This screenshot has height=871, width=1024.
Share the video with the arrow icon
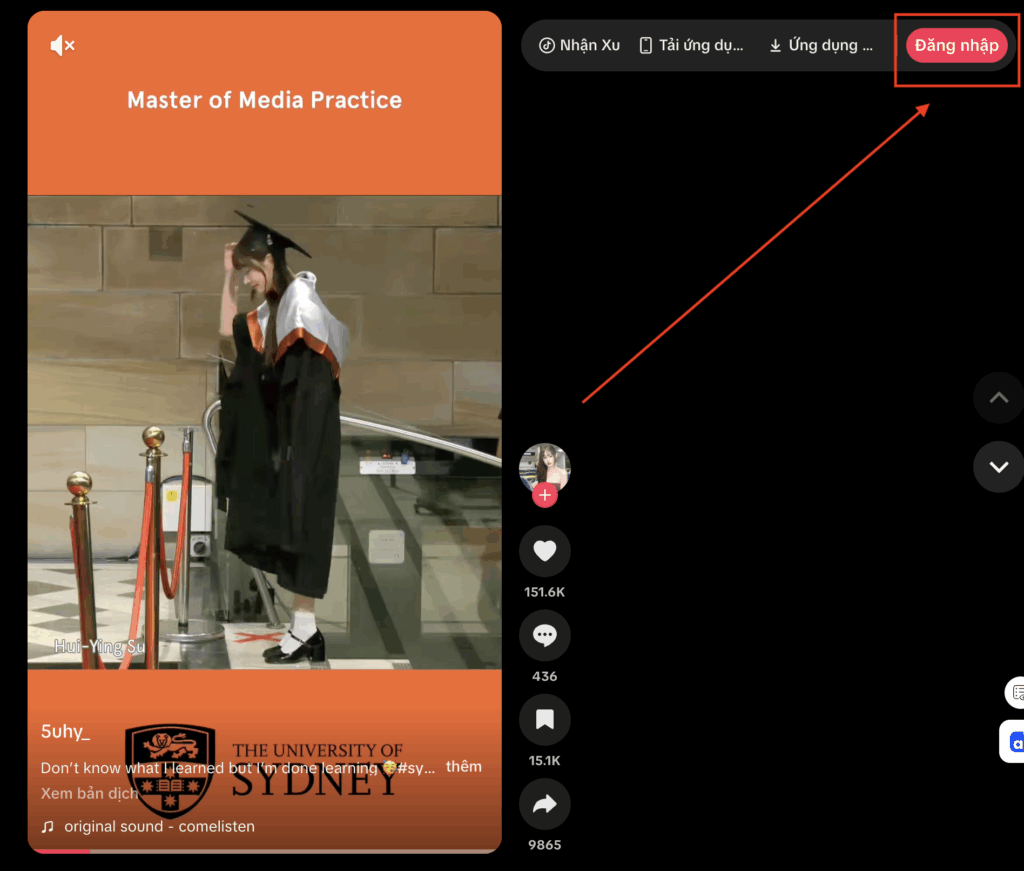point(544,805)
